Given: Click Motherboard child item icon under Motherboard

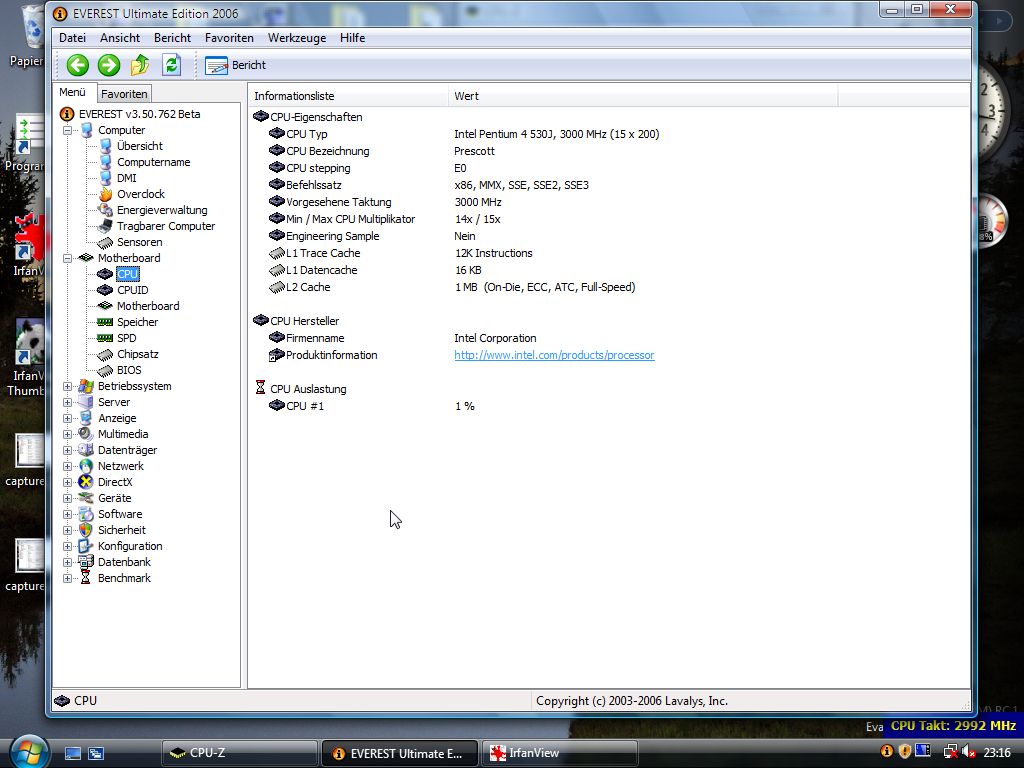Looking at the screenshot, I should click(105, 306).
